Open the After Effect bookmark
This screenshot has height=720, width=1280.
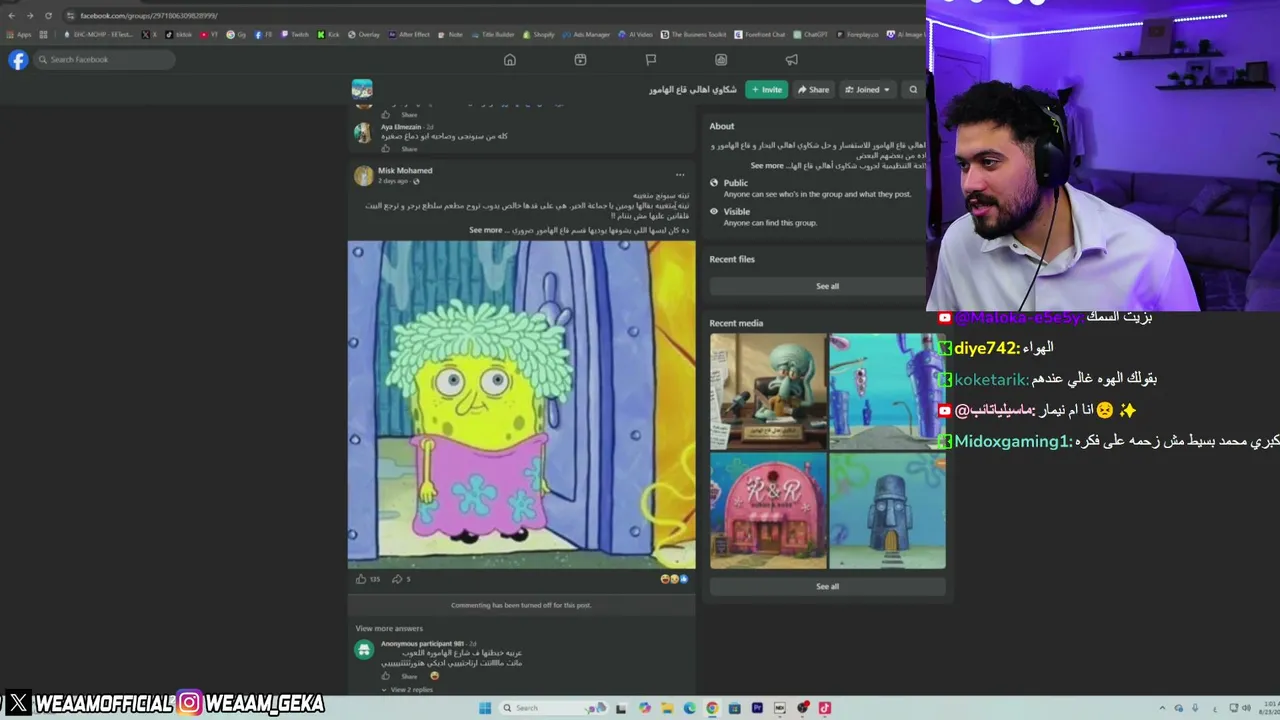click(409, 35)
